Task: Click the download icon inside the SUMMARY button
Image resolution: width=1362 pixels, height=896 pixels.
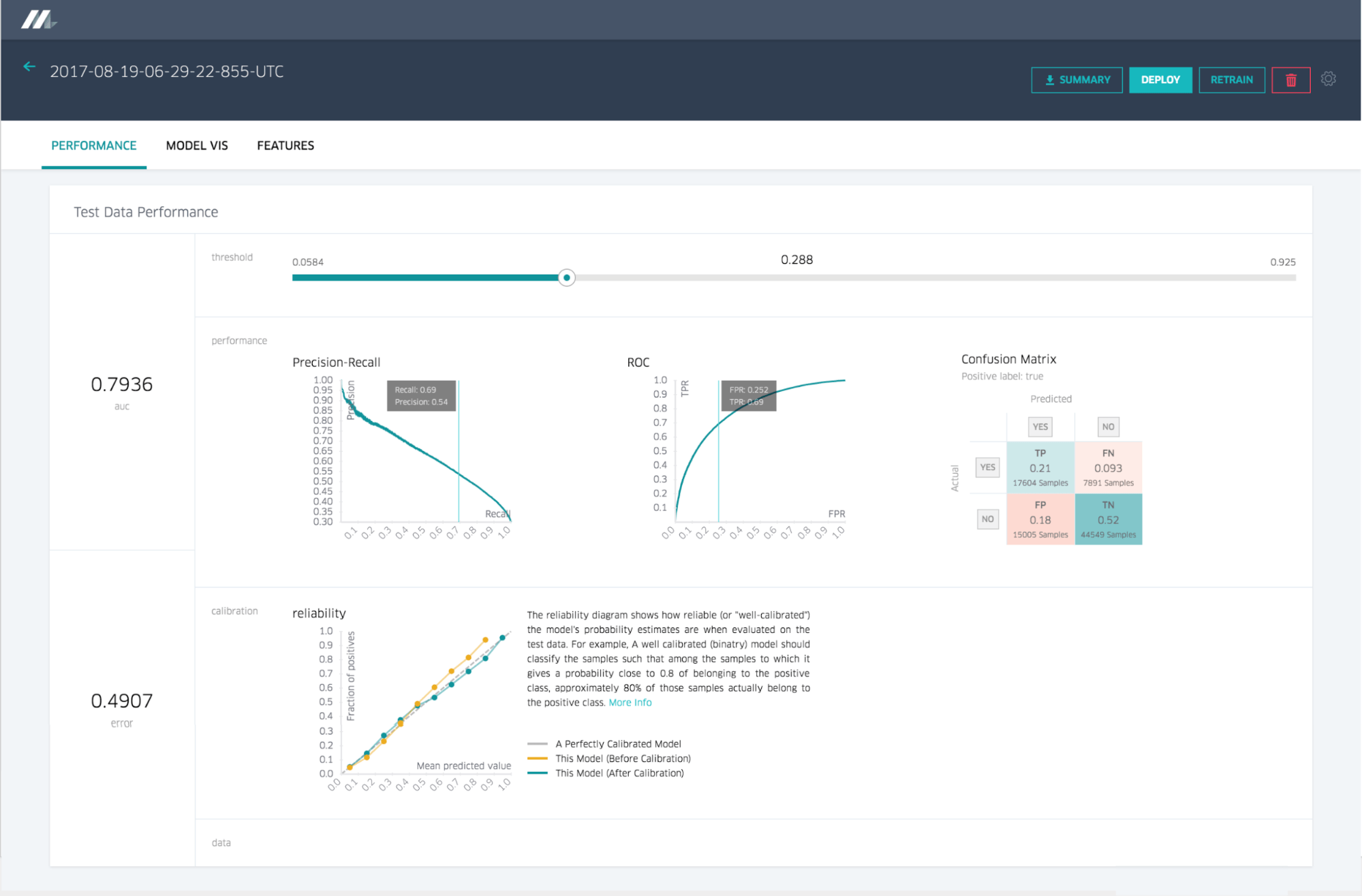Action: [1049, 80]
